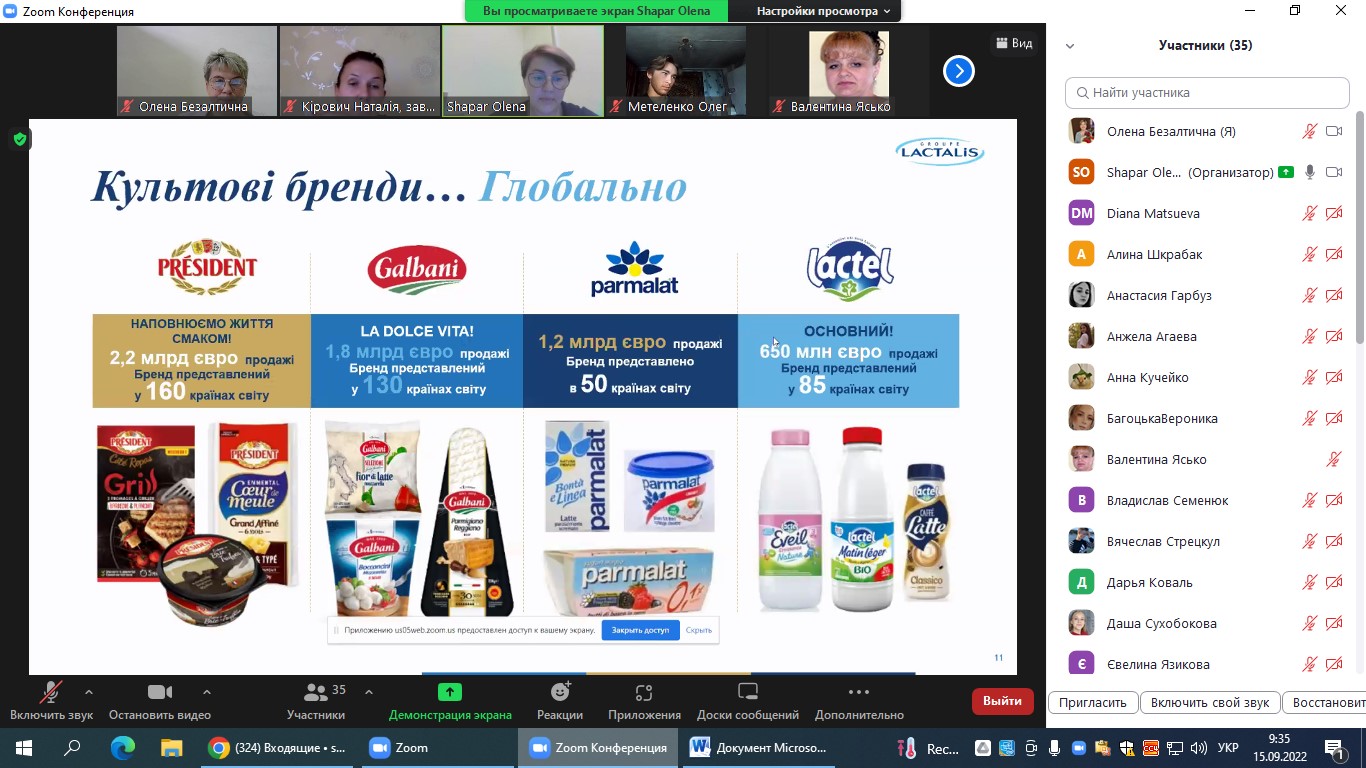
Task: Click muted mic icon for Дарья Коваль
Action: coord(1309,582)
